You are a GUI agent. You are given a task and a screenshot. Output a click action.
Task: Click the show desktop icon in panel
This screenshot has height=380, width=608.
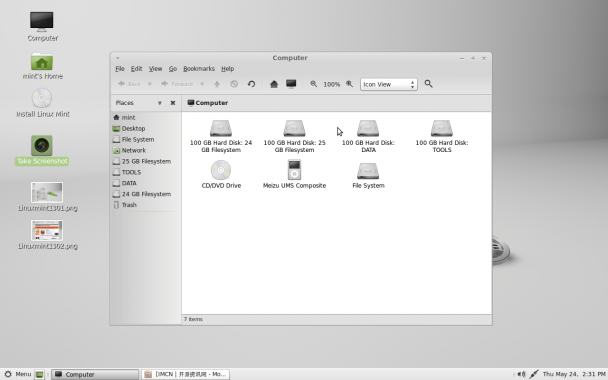(39, 374)
